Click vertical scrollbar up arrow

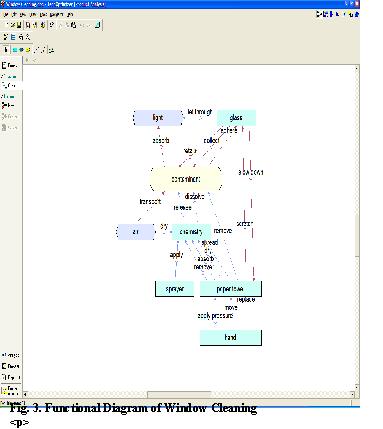tap(357, 69)
